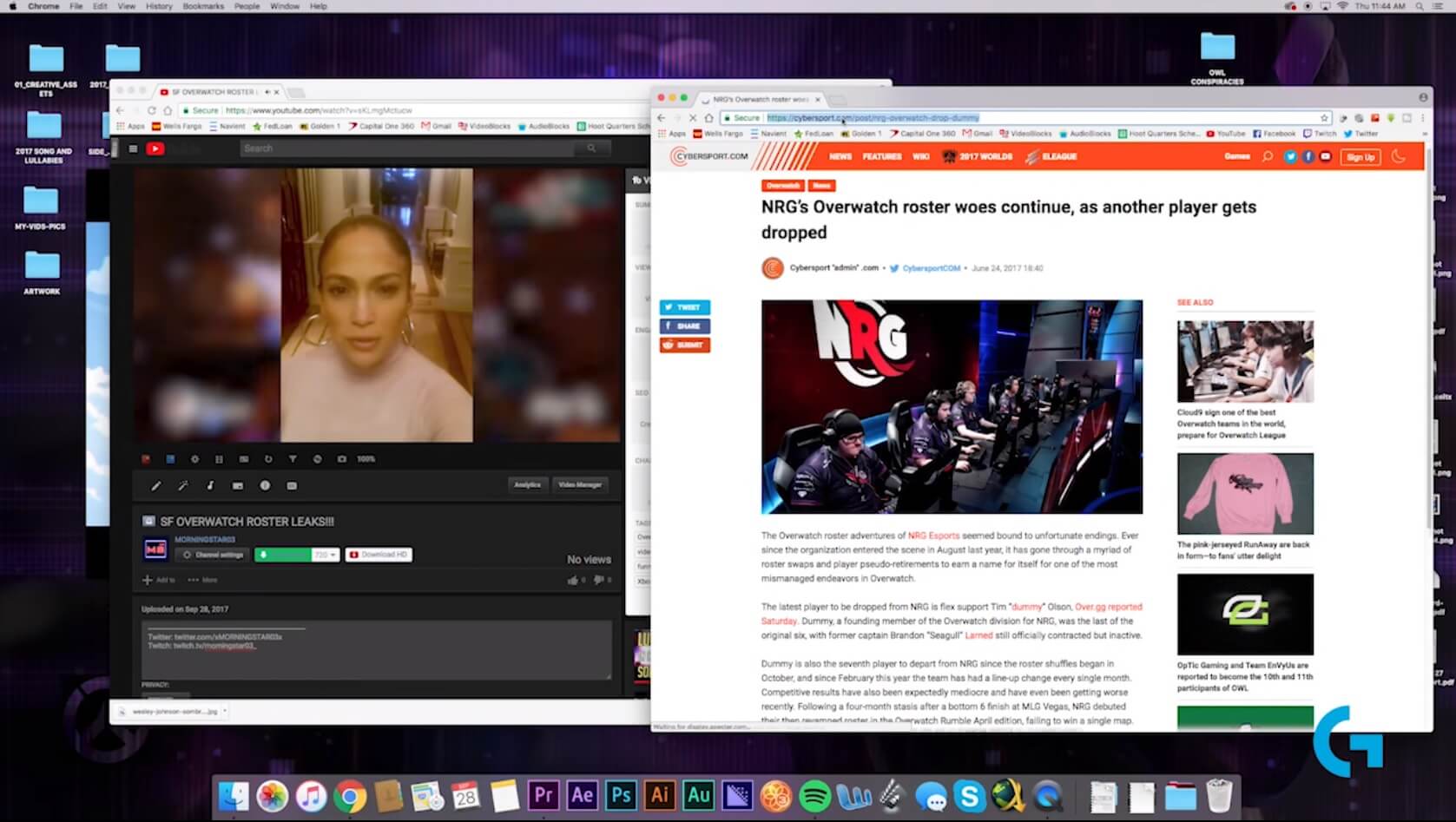
Task: Bookmark this page with the star icon
Action: point(1324,118)
